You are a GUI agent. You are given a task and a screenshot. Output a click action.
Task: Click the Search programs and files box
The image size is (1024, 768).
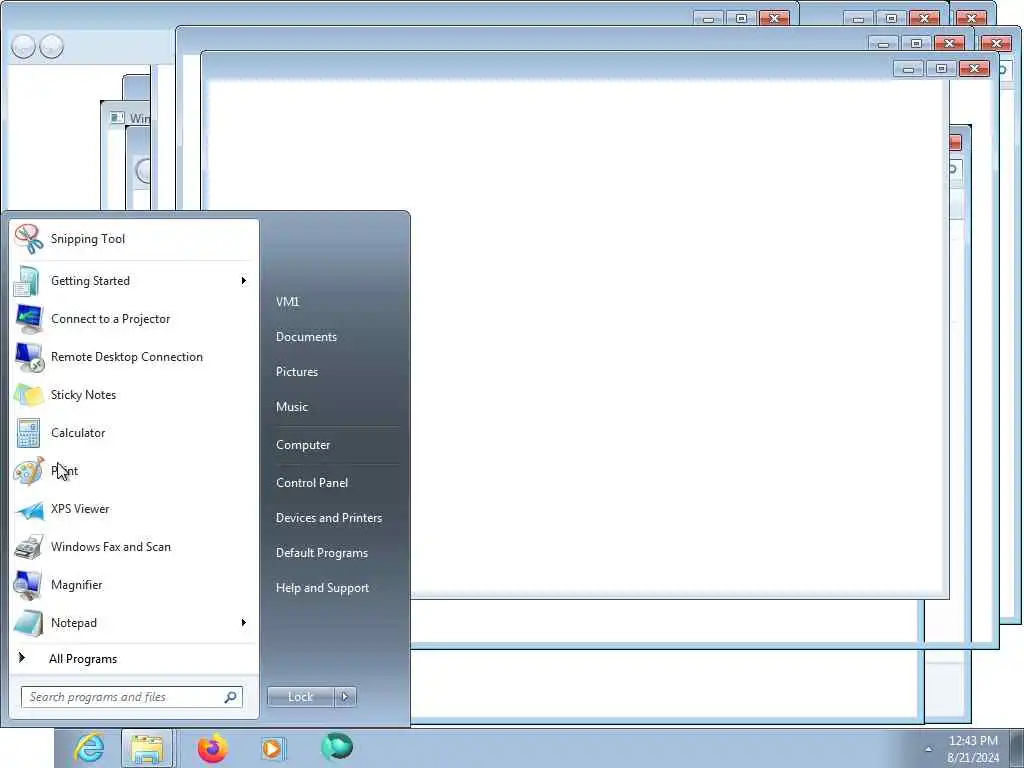point(131,697)
